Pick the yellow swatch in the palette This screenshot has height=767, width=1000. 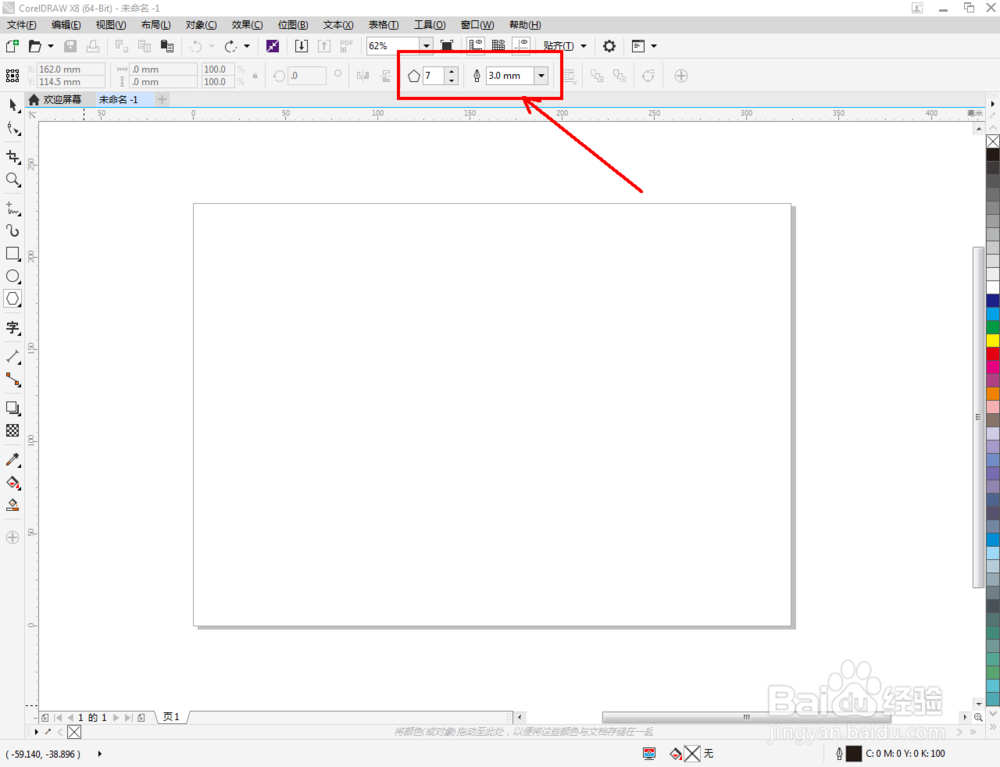tap(993, 340)
